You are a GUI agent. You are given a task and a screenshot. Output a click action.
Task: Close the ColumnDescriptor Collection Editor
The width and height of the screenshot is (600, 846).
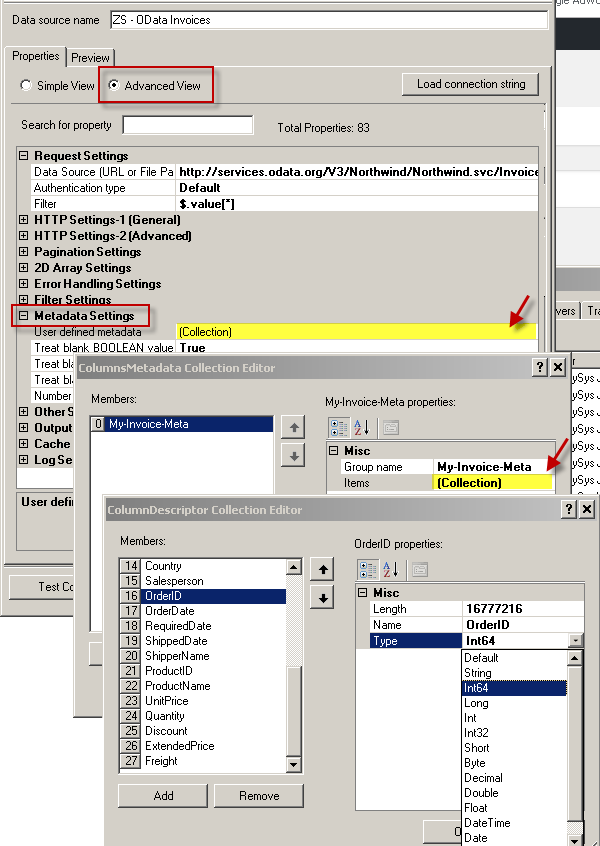click(587, 509)
